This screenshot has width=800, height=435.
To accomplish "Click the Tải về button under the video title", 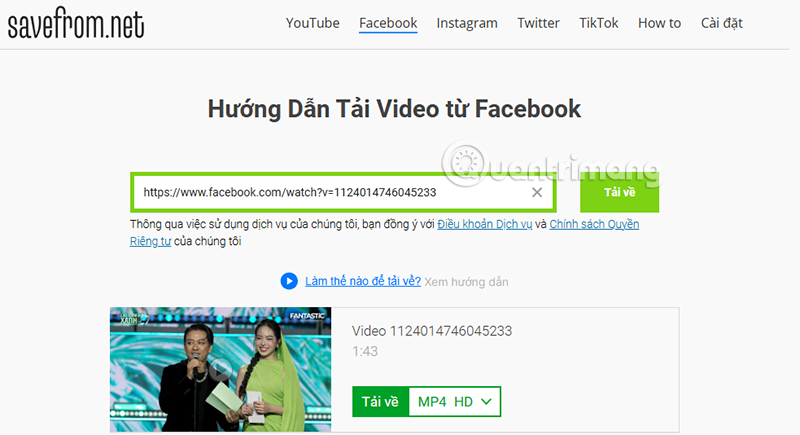I will click(380, 401).
